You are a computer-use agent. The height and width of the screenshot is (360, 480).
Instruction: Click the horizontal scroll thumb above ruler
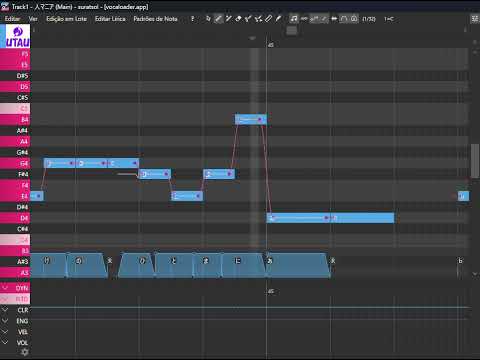[x=291, y=30]
